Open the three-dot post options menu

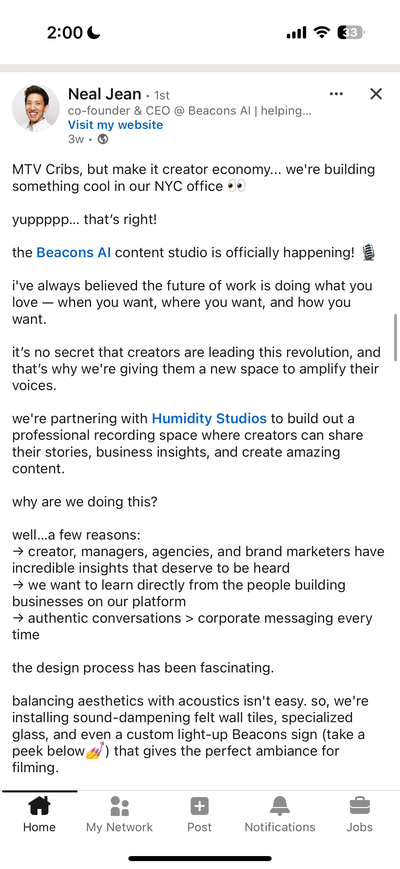336,94
